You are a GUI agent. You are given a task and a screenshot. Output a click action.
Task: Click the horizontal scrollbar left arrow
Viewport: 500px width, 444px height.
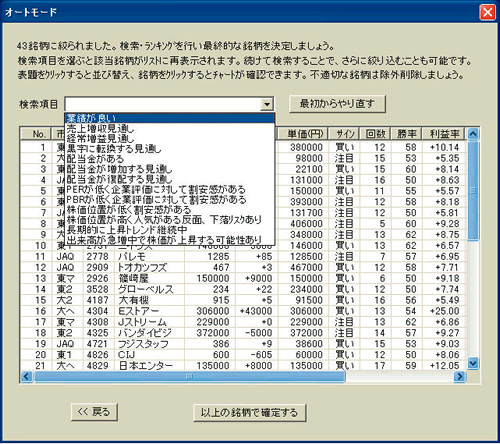(26, 376)
